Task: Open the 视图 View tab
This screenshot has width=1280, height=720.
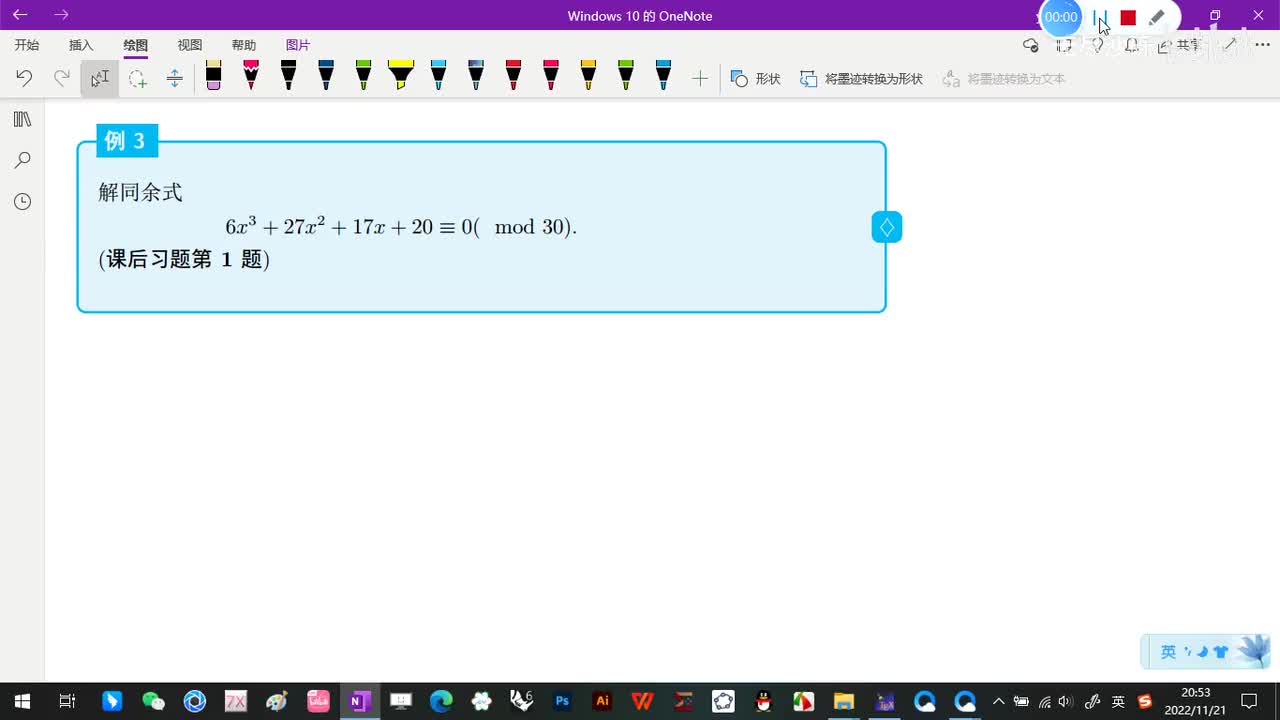Action: pyautogui.click(x=189, y=45)
